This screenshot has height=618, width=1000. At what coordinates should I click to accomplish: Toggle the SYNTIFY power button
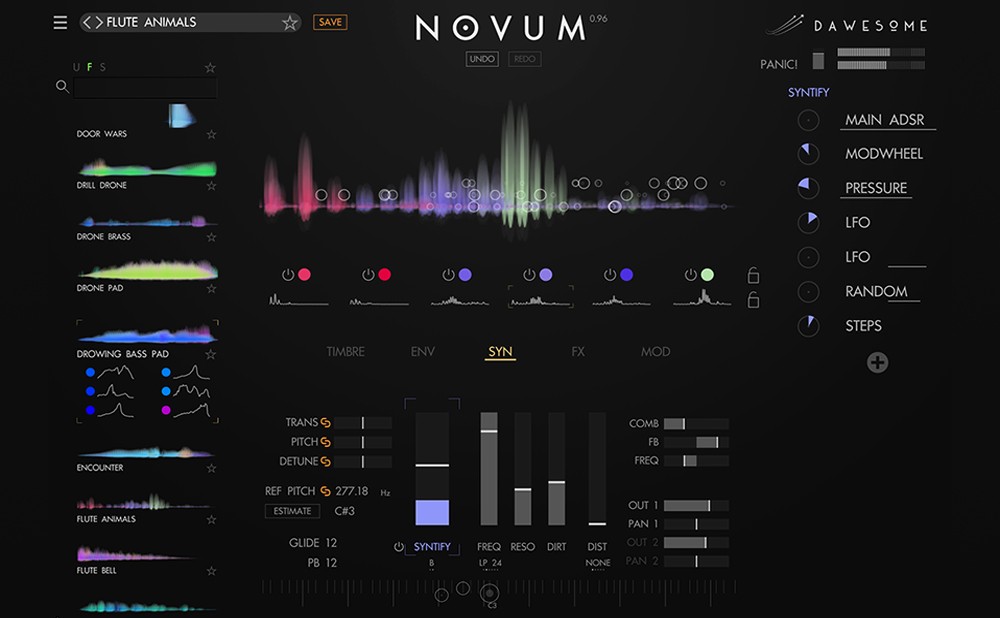[x=399, y=547]
